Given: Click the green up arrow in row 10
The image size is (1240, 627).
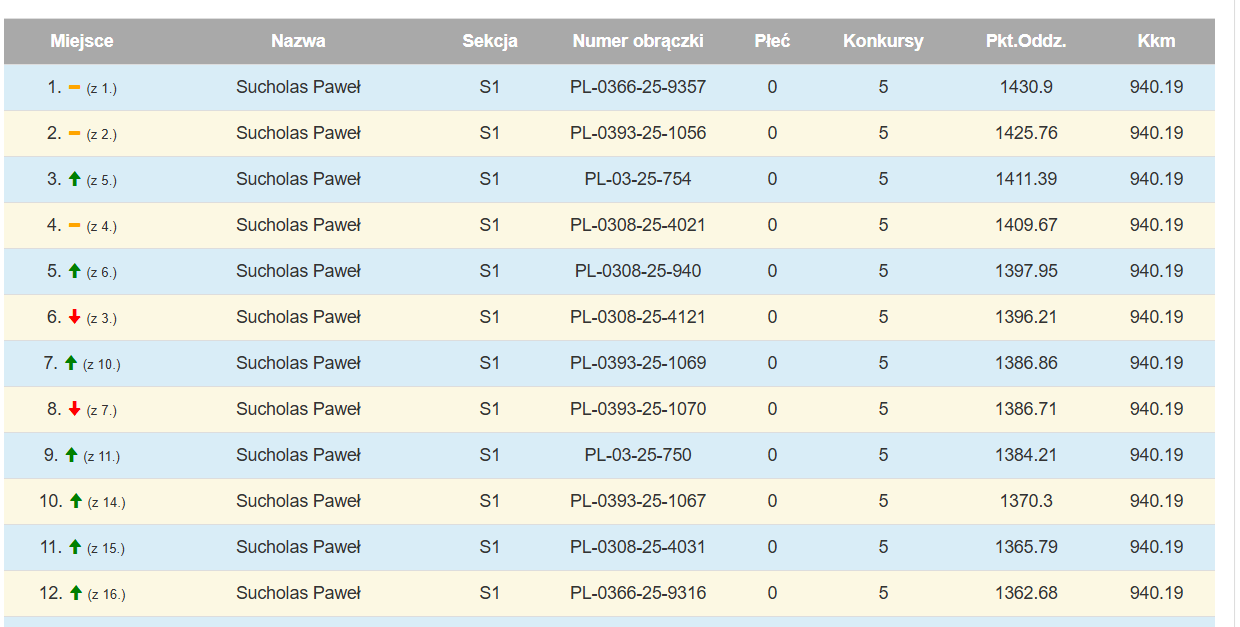Looking at the screenshot, I should click(76, 501).
